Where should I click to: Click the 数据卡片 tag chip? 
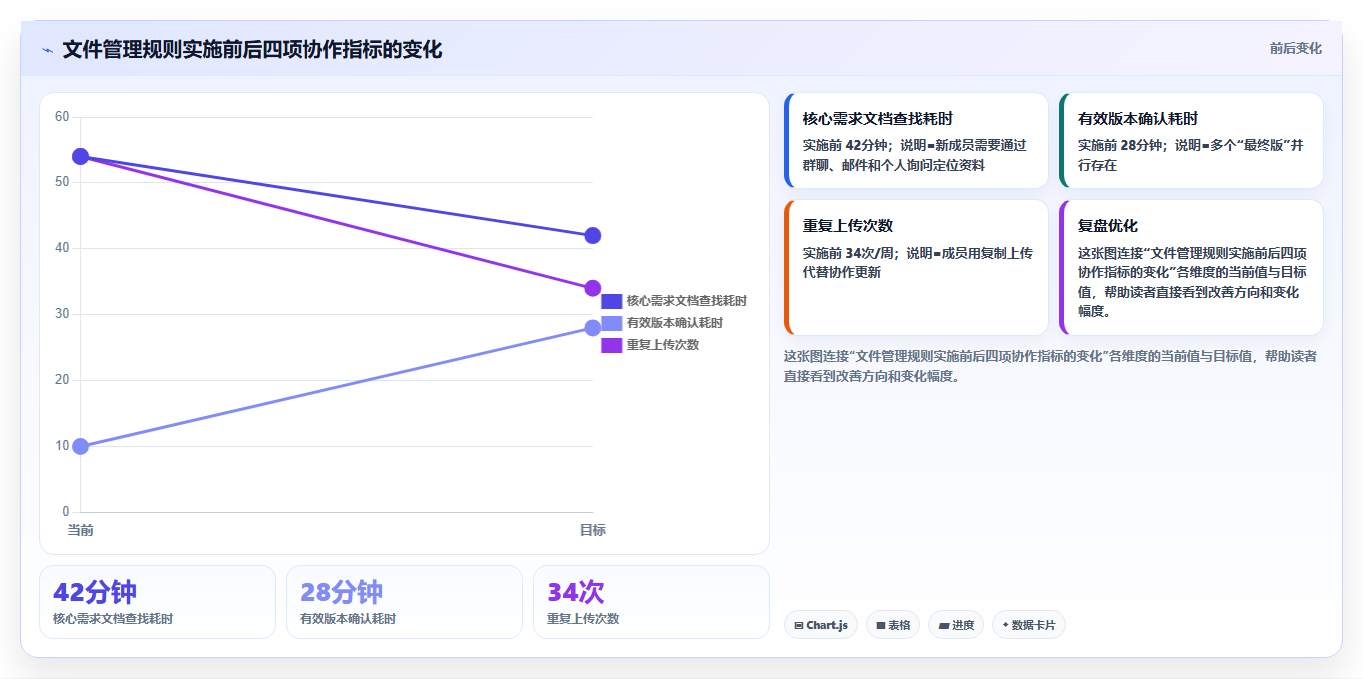(1029, 625)
